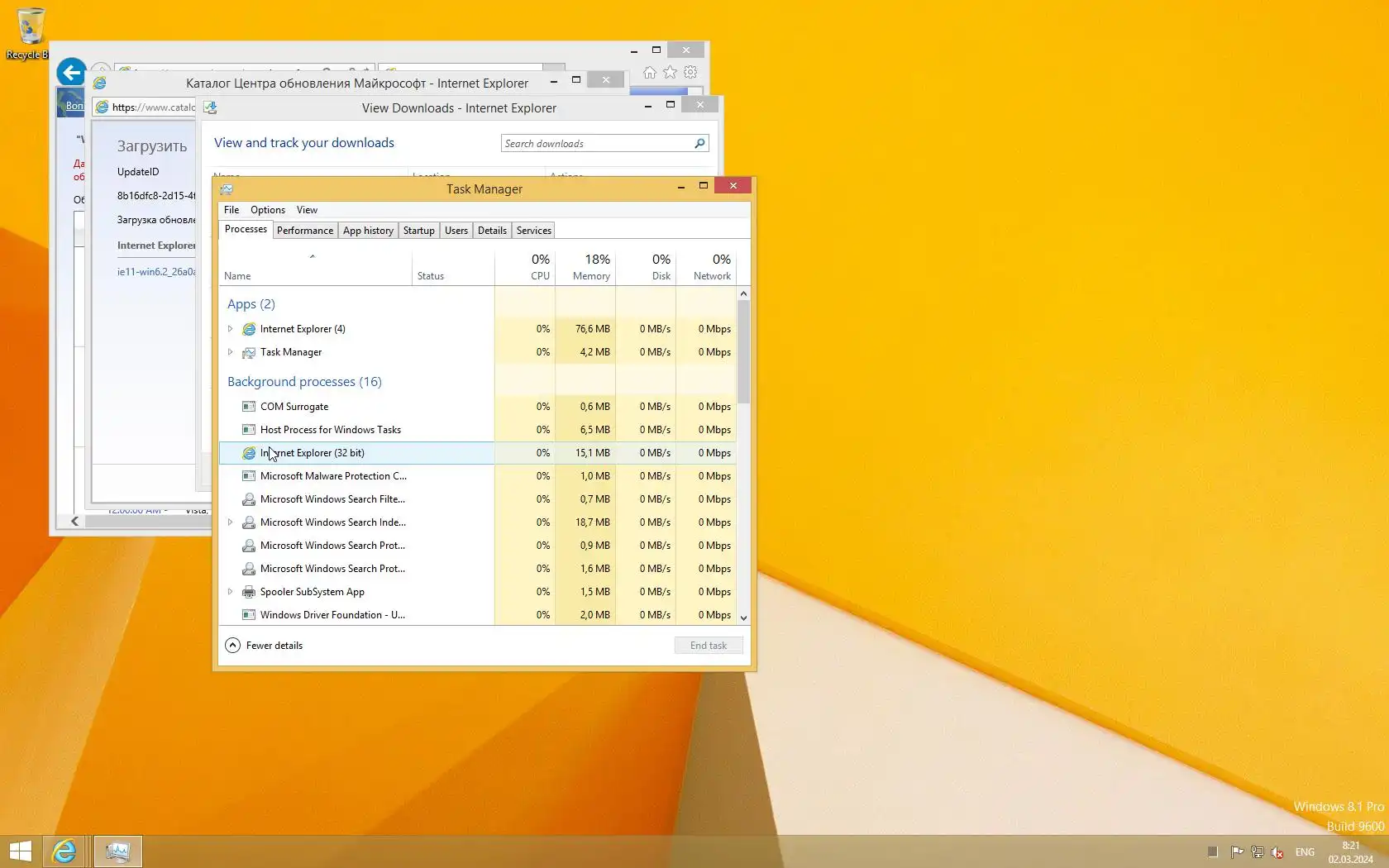Open the View menu in Task Manager
The height and width of the screenshot is (868, 1389).
[x=307, y=210]
